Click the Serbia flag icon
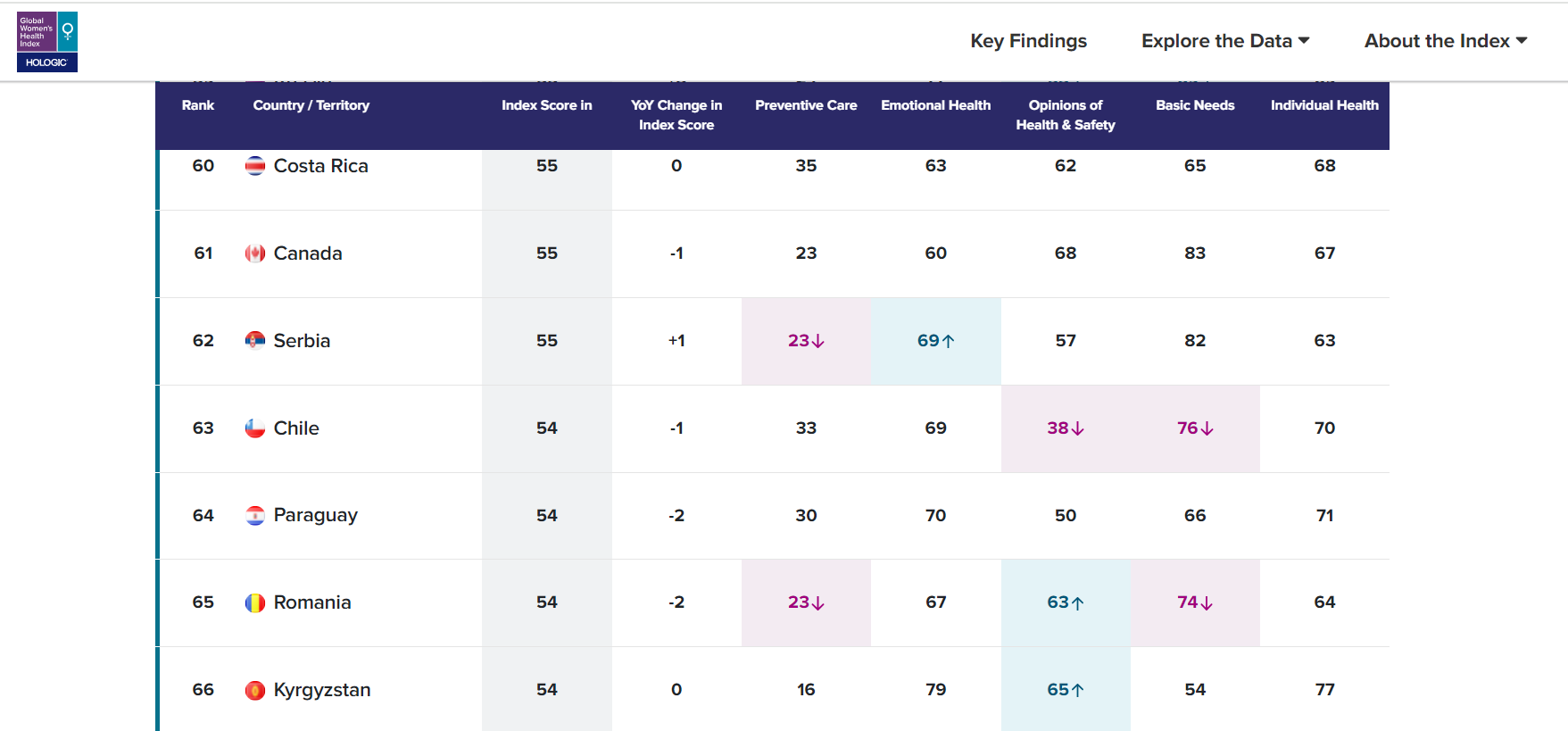Image resolution: width=1568 pixels, height=731 pixels. [x=255, y=341]
